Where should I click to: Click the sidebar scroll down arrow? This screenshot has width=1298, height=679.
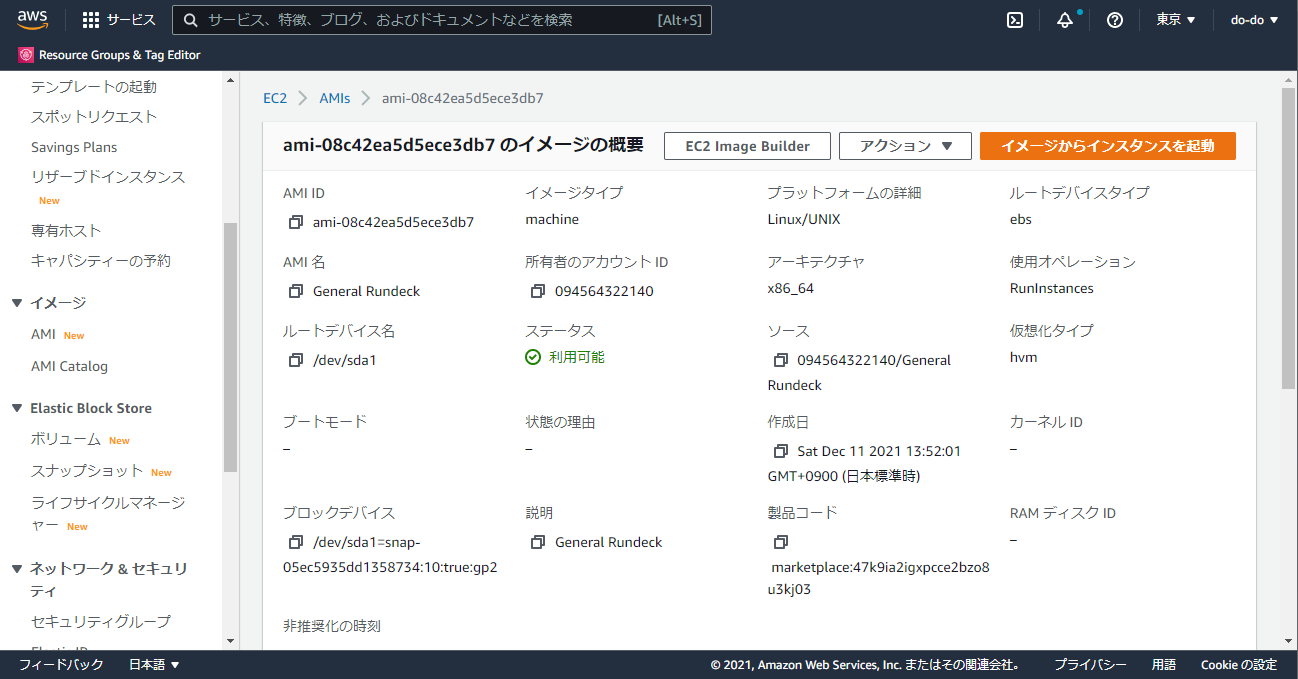[x=230, y=641]
